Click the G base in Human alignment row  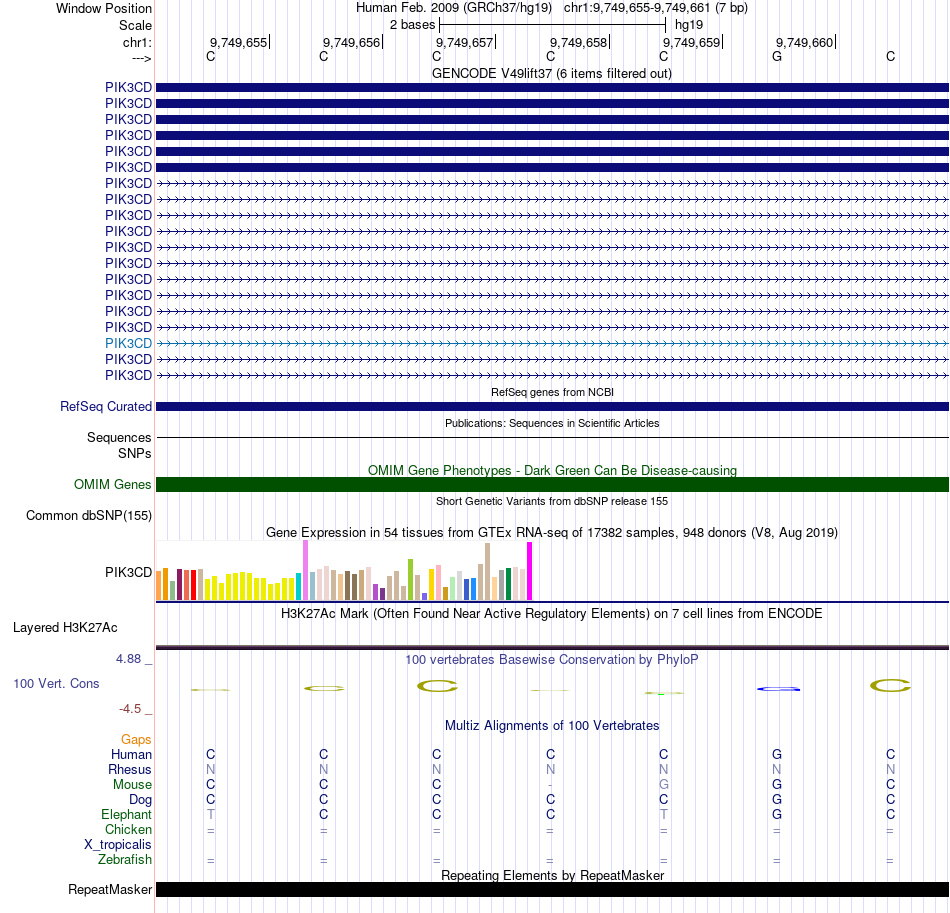[777, 754]
